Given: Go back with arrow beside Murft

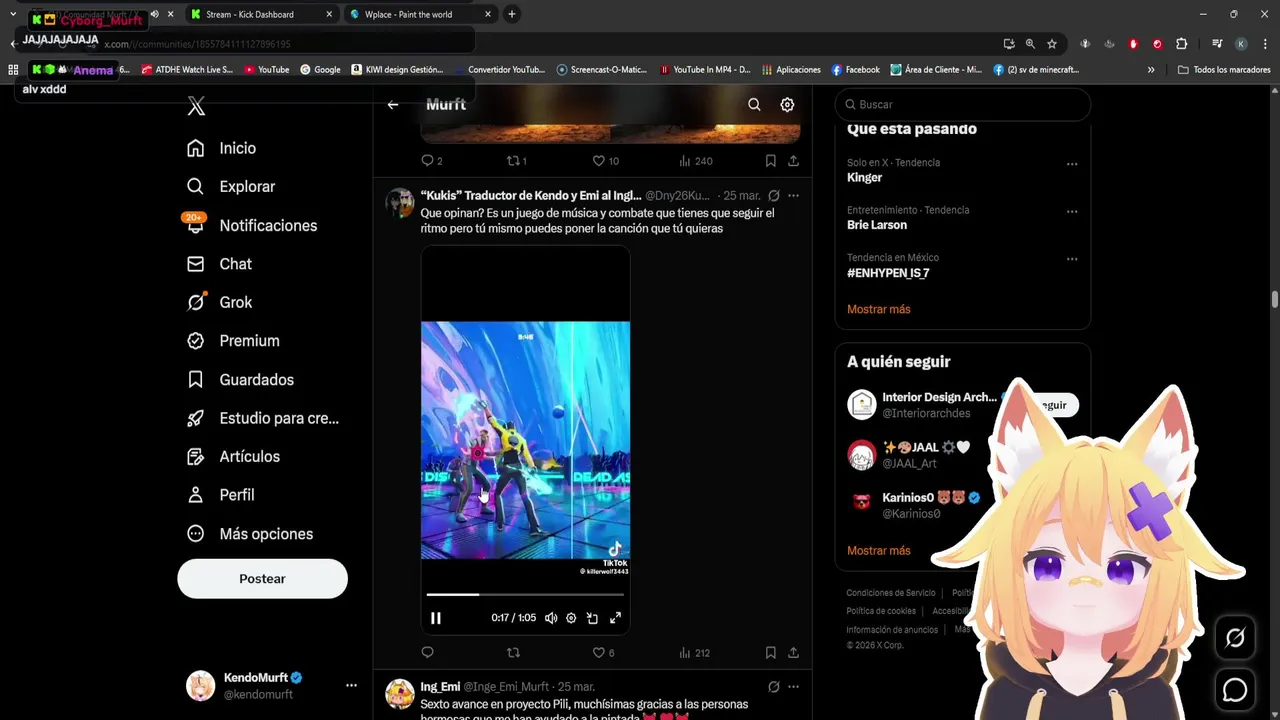Looking at the screenshot, I should (393, 104).
